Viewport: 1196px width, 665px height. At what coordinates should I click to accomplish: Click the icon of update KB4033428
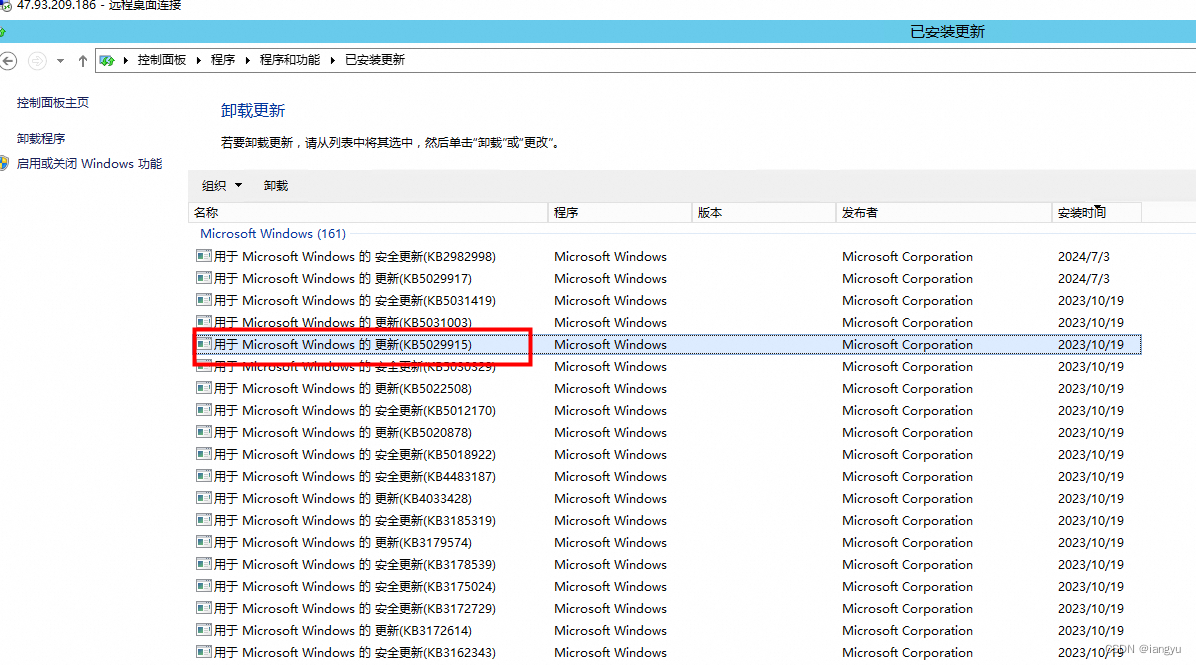(x=204, y=499)
